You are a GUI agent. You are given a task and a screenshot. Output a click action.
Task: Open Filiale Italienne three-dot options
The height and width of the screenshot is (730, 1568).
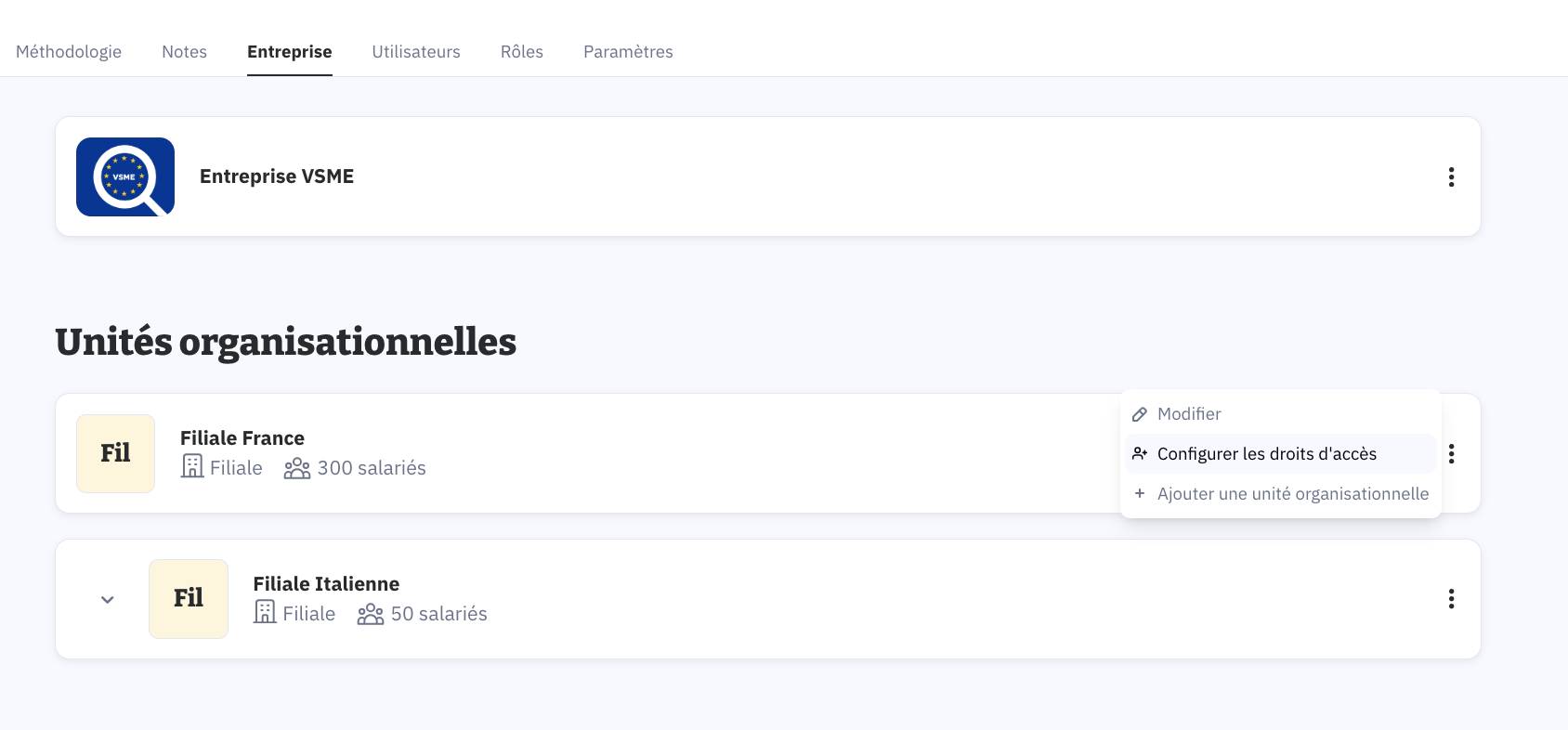[1451, 599]
